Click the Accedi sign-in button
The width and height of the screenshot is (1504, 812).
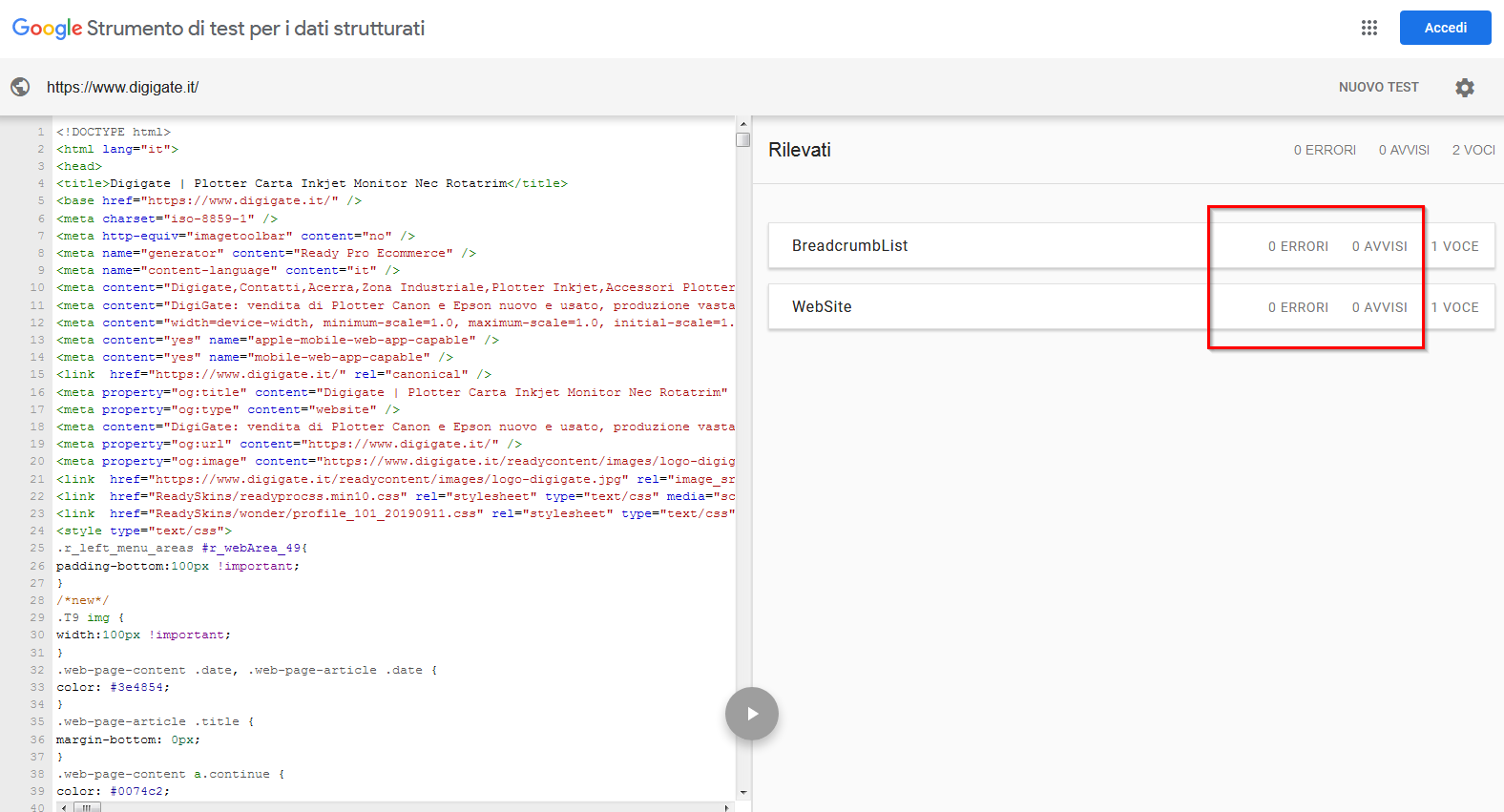point(1445,28)
